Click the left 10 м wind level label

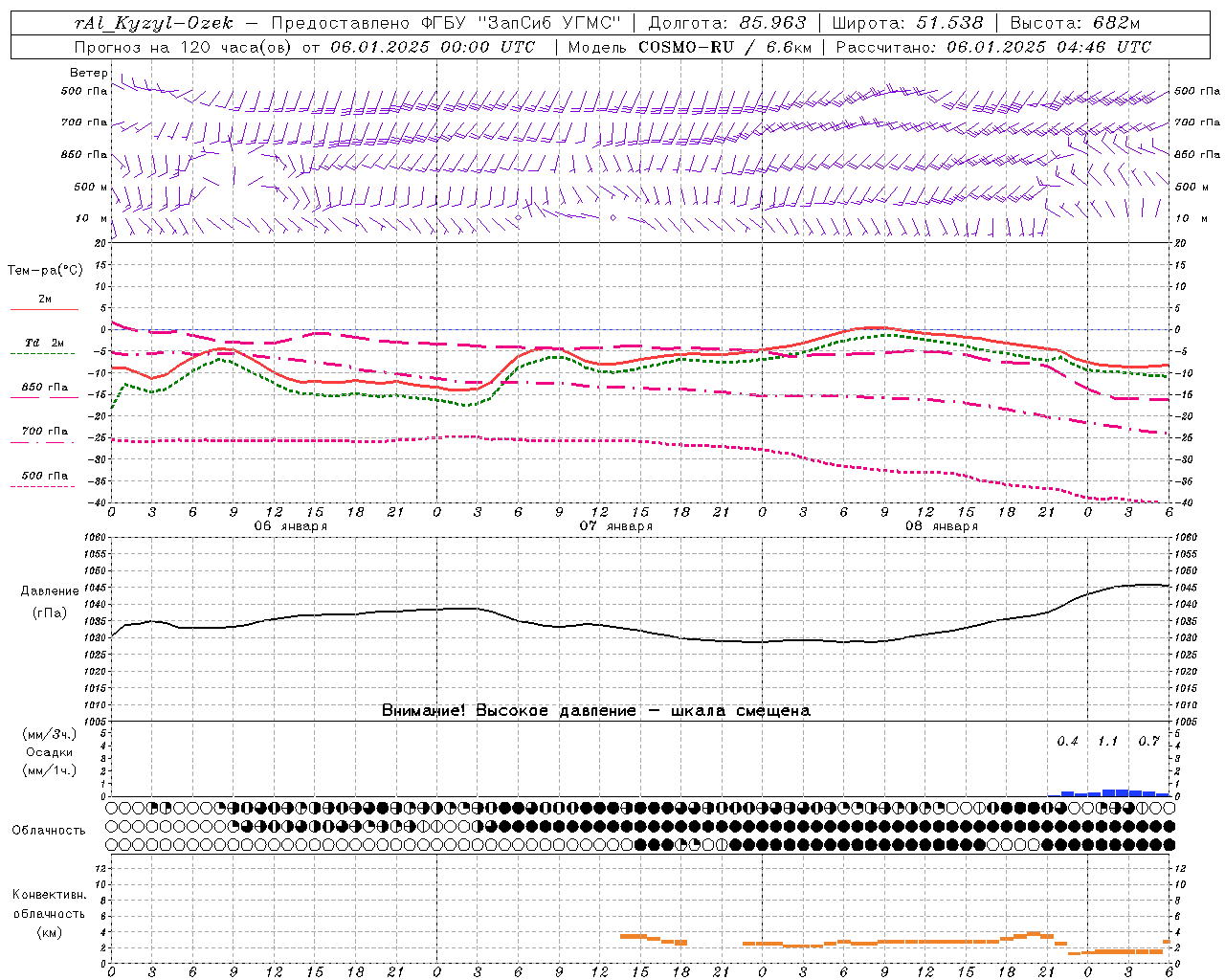[x=92, y=218]
